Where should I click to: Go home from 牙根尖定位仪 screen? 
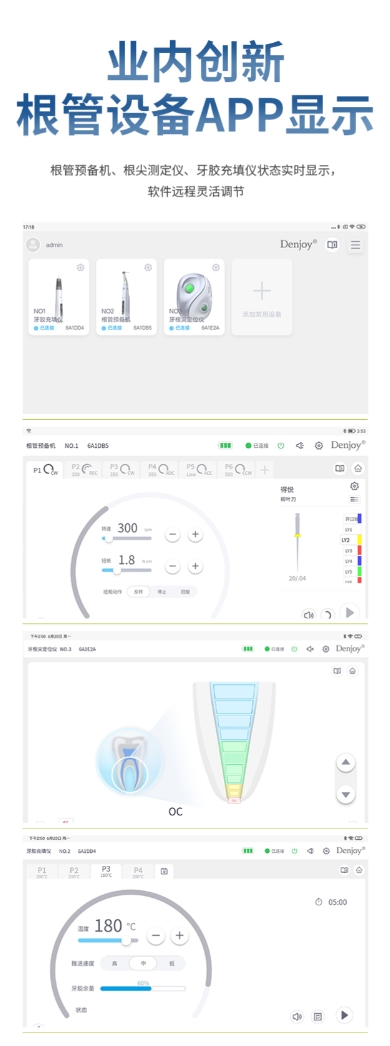click(353, 670)
